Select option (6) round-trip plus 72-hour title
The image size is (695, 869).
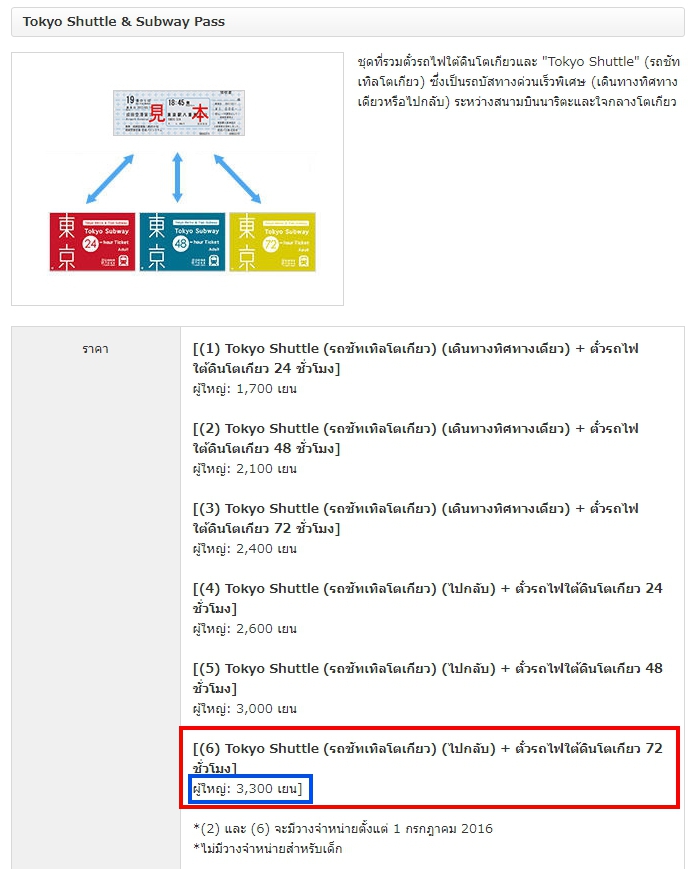click(427, 758)
